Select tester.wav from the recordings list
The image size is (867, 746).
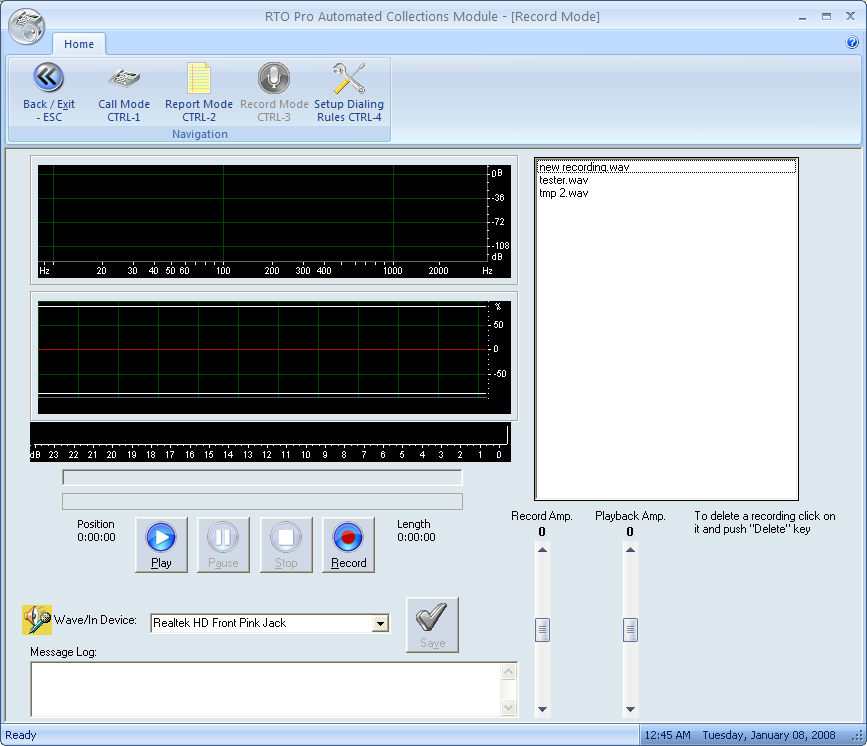tap(563, 180)
